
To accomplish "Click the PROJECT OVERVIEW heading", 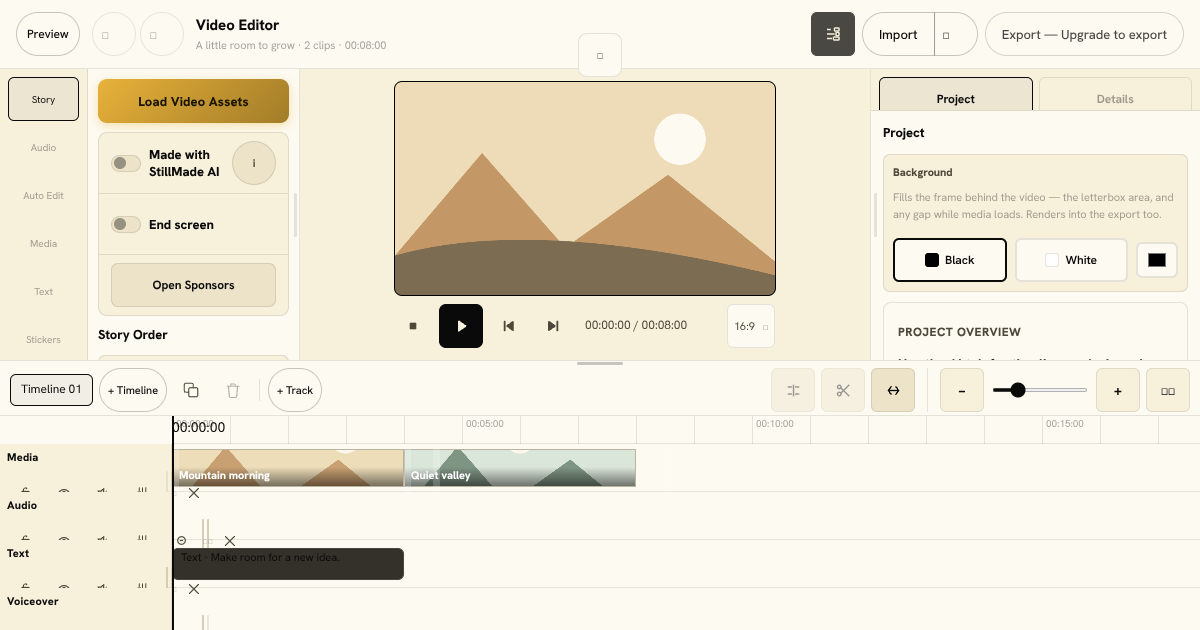I will 959,332.
